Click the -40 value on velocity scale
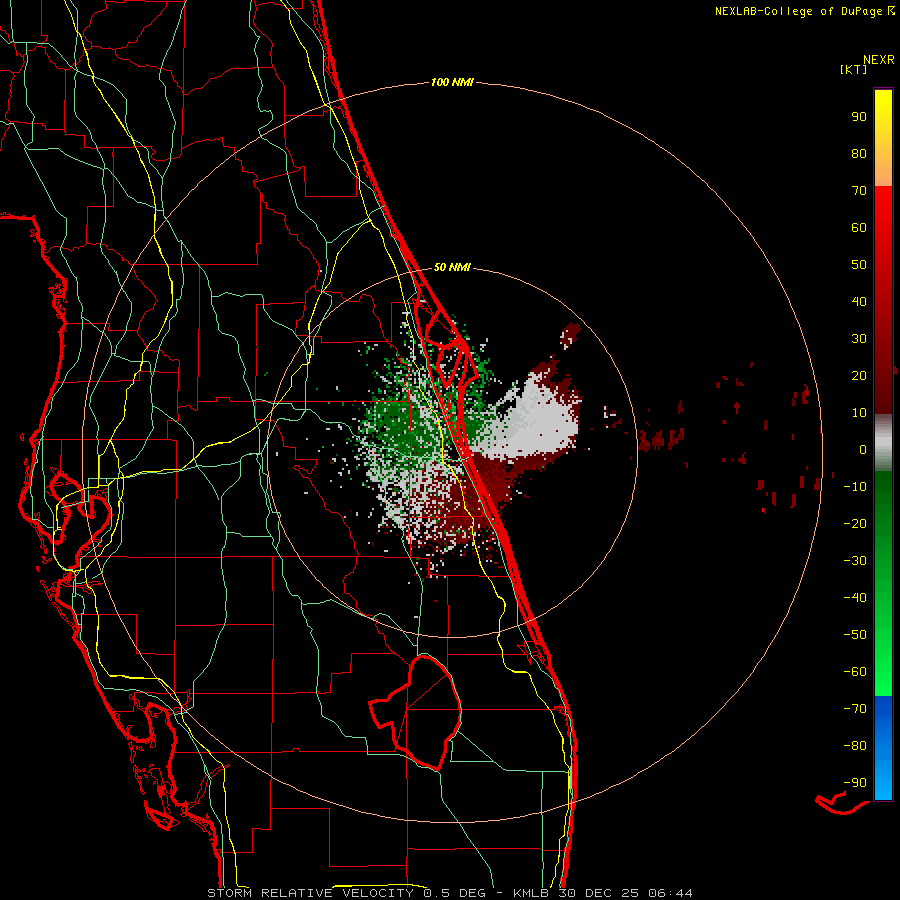The image size is (900, 900). [855, 598]
